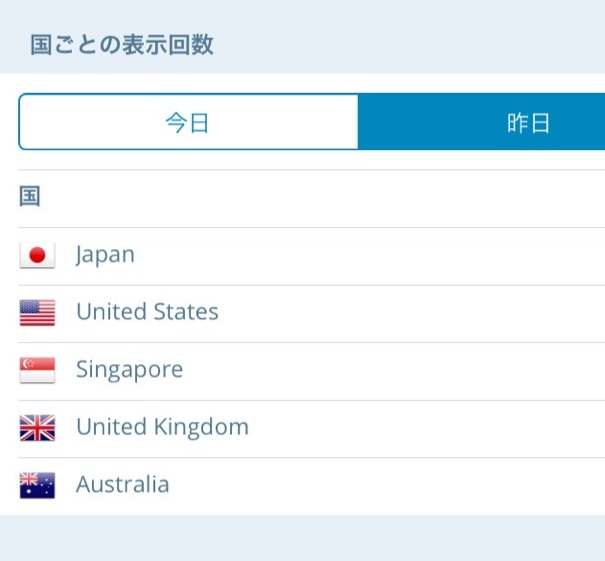Image resolution: width=605 pixels, height=561 pixels.
Task: Click the Australia flag icon
Action: (x=37, y=486)
